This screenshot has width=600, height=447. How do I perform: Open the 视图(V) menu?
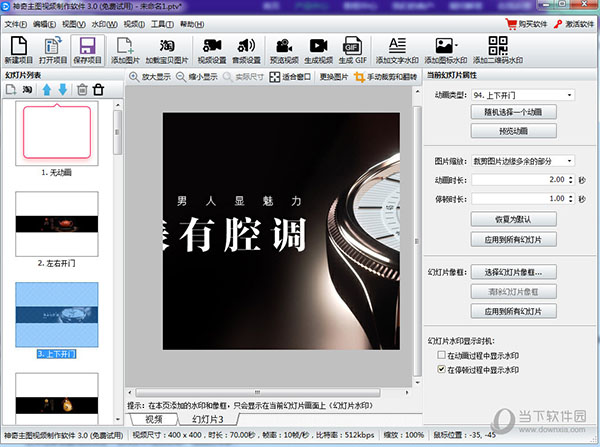(x=74, y=24)
